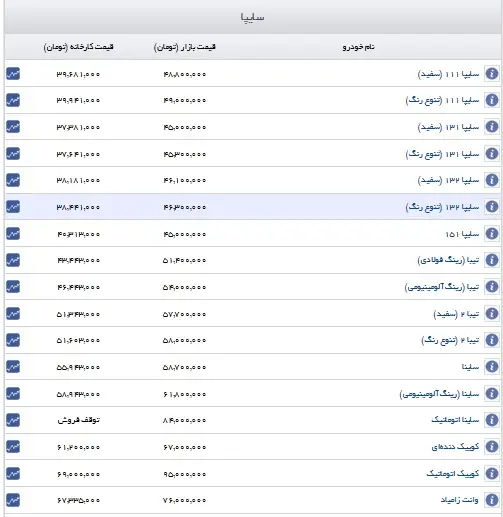The width and height of the screenshot is (503, 517).
Task: Click the قیمت کارخانه (تومان) column header
Action: [78, 47]
